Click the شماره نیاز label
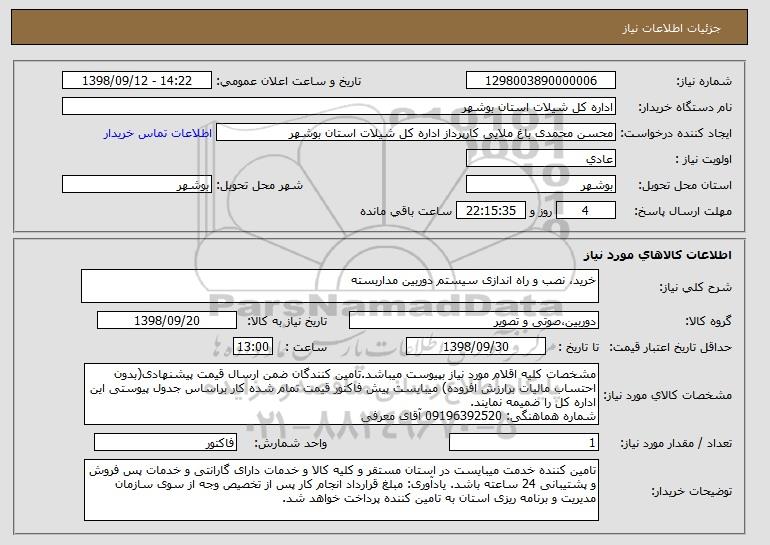This screenshot has height=545, width=770. (704, 81)
